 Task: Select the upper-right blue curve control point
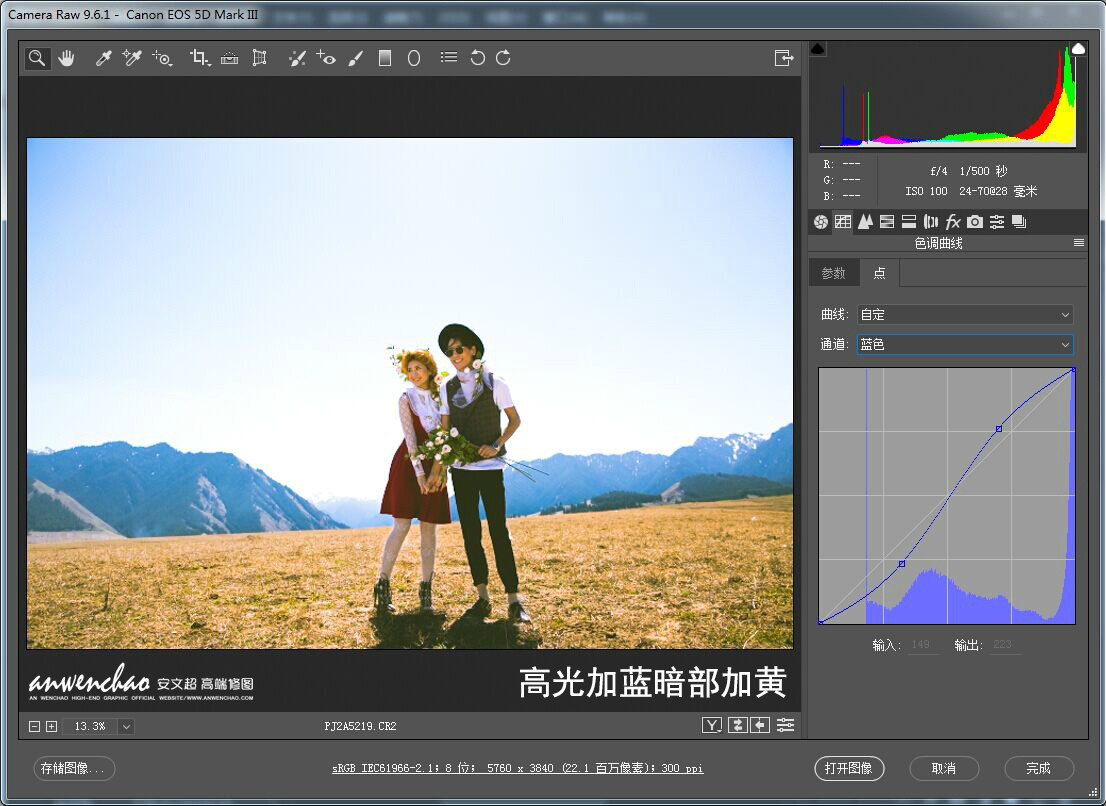tap(999, 429)
